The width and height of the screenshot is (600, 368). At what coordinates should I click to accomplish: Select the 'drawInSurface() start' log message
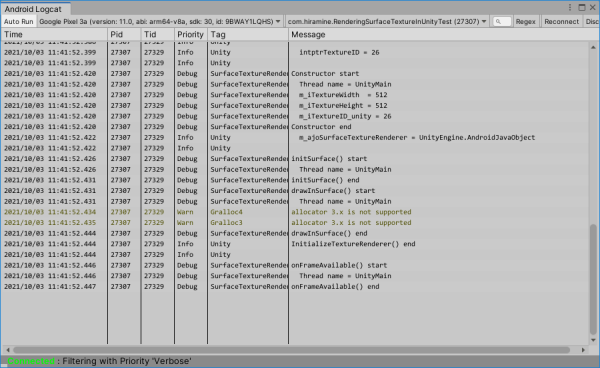pos(333,191)
